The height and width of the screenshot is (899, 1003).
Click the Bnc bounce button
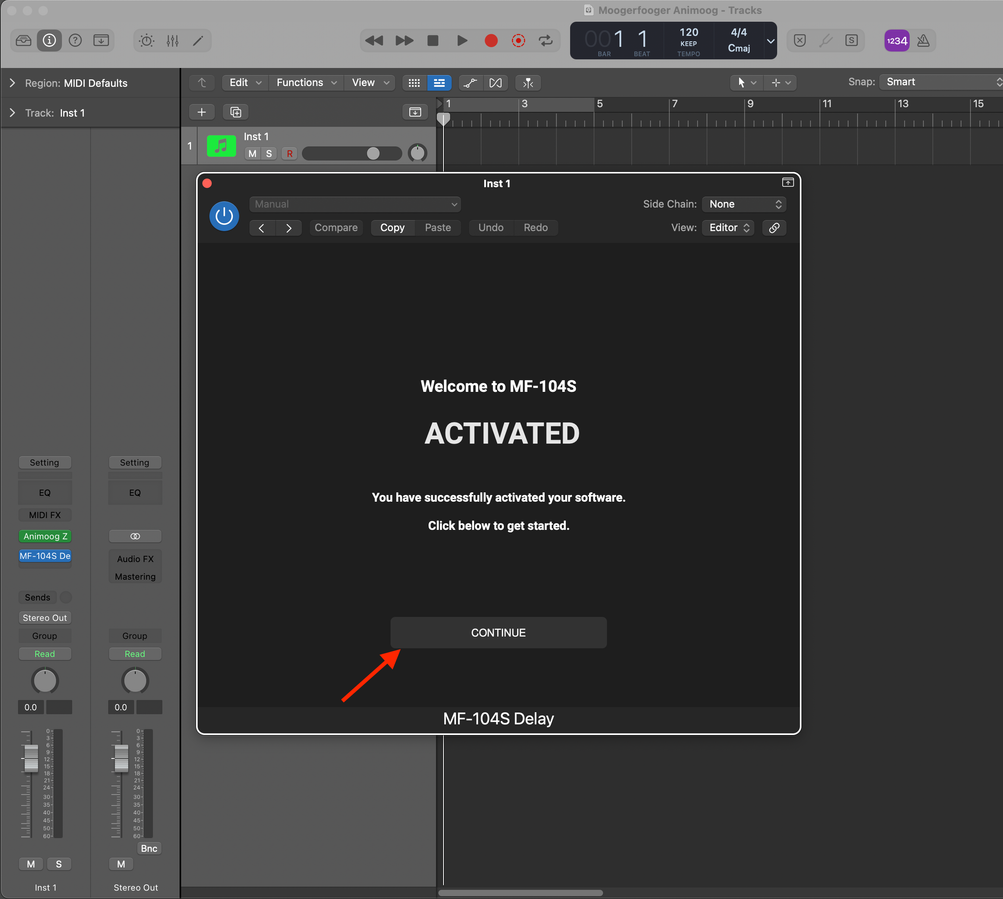tap(149, 848)
